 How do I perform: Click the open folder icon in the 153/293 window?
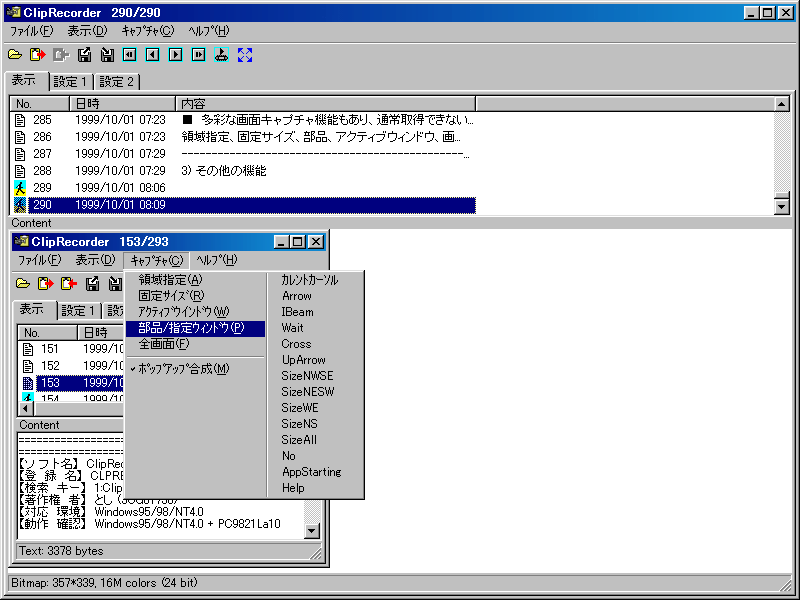coord(23,284)
